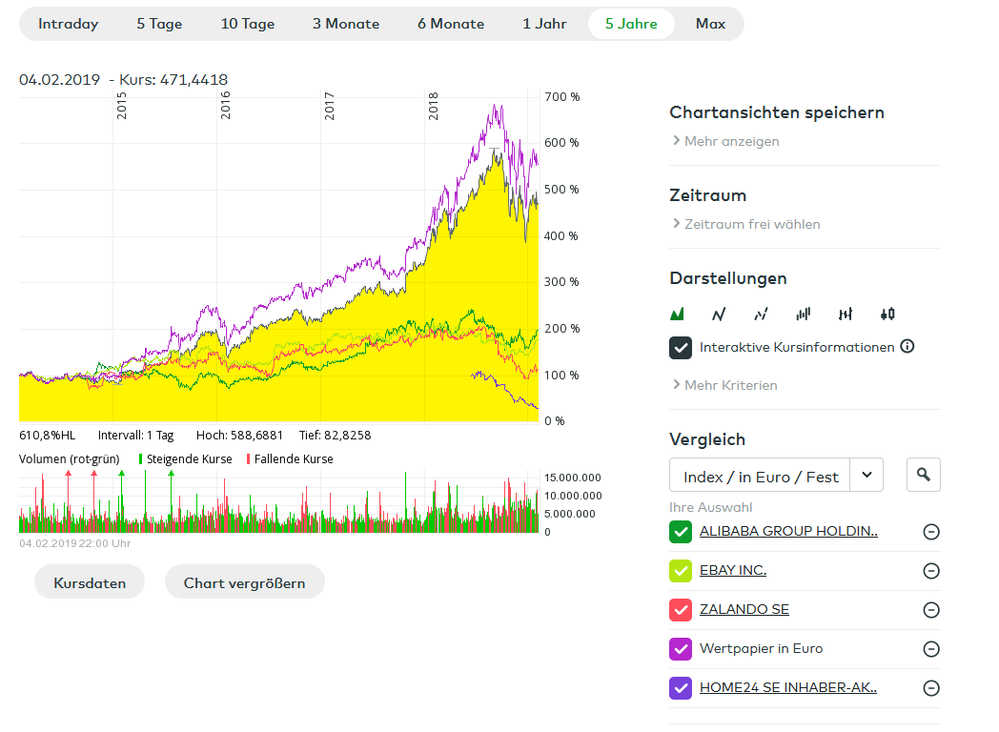Switch to the 1 Jahr time range
Viewport: 999px width, 732px height.
point(544,24)
